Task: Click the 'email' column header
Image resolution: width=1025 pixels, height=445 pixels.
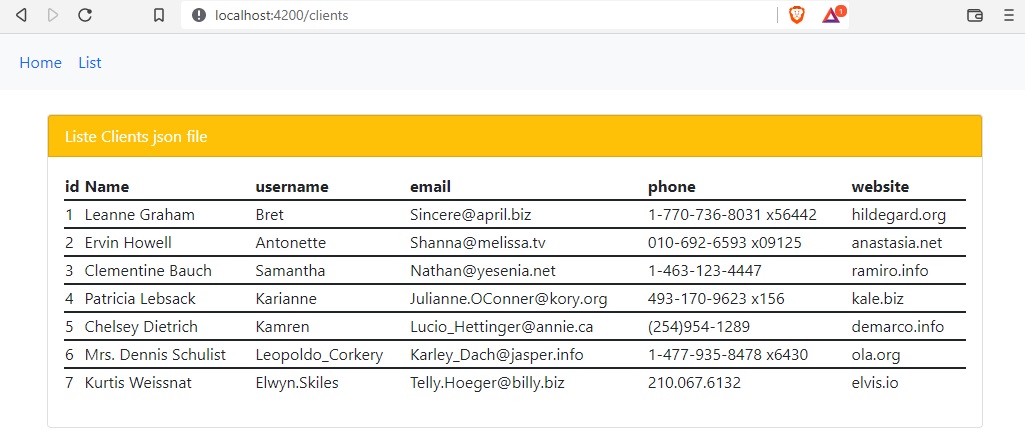Action: pos(430,186)
